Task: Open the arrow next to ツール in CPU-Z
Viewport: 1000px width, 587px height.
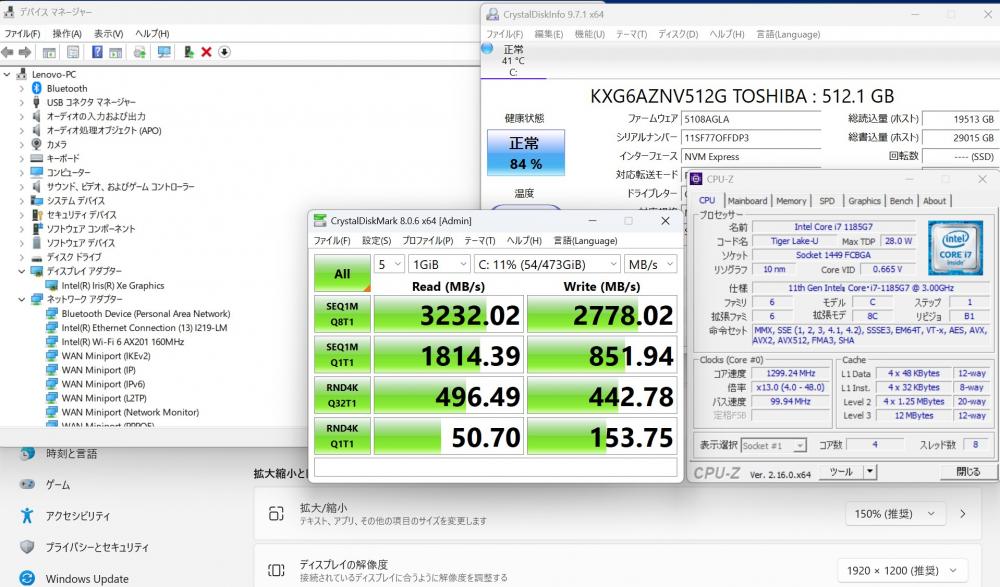Action: coord(869,472)
